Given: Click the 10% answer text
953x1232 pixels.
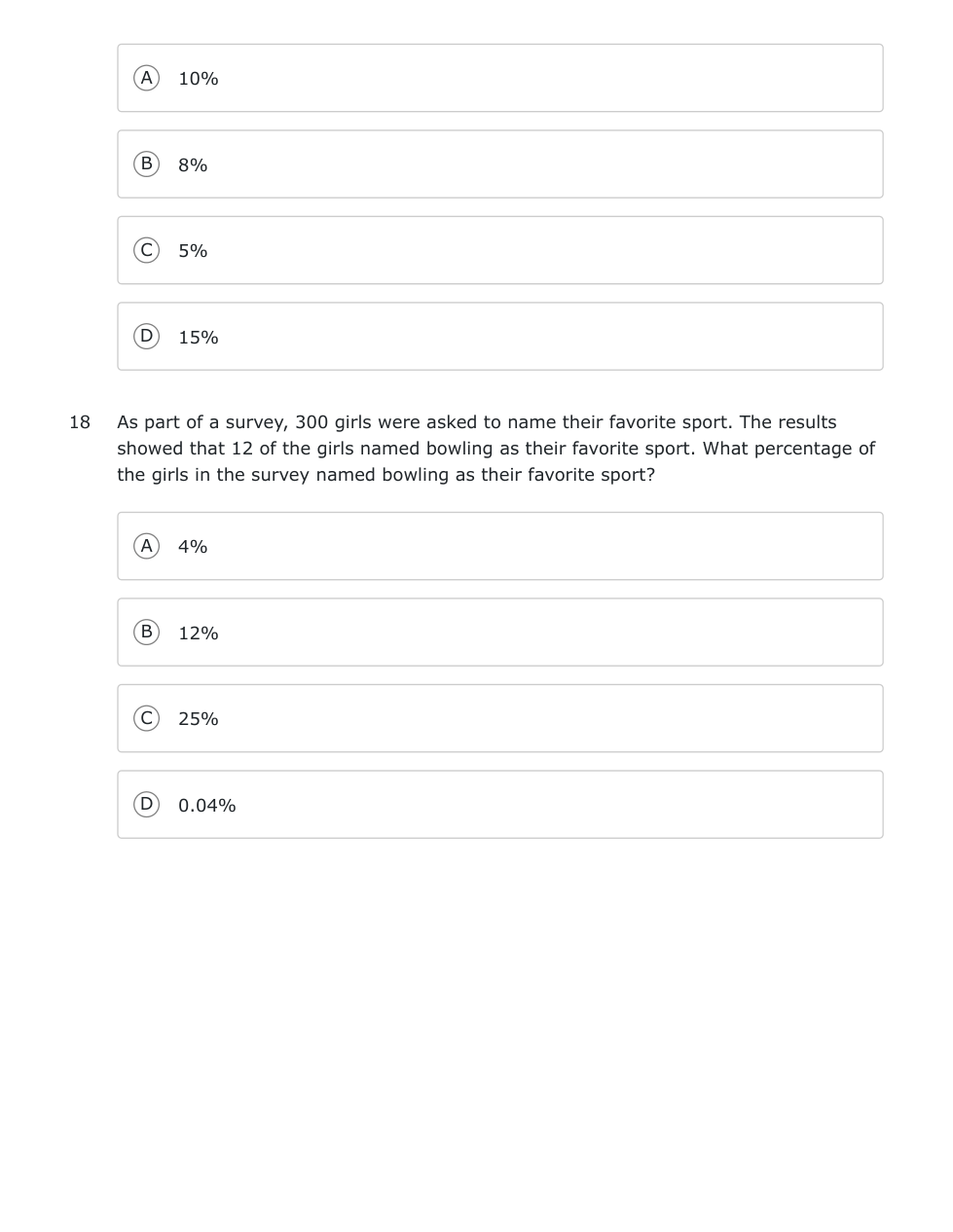Looking at the screenshot, I should [x=198, y=79].
